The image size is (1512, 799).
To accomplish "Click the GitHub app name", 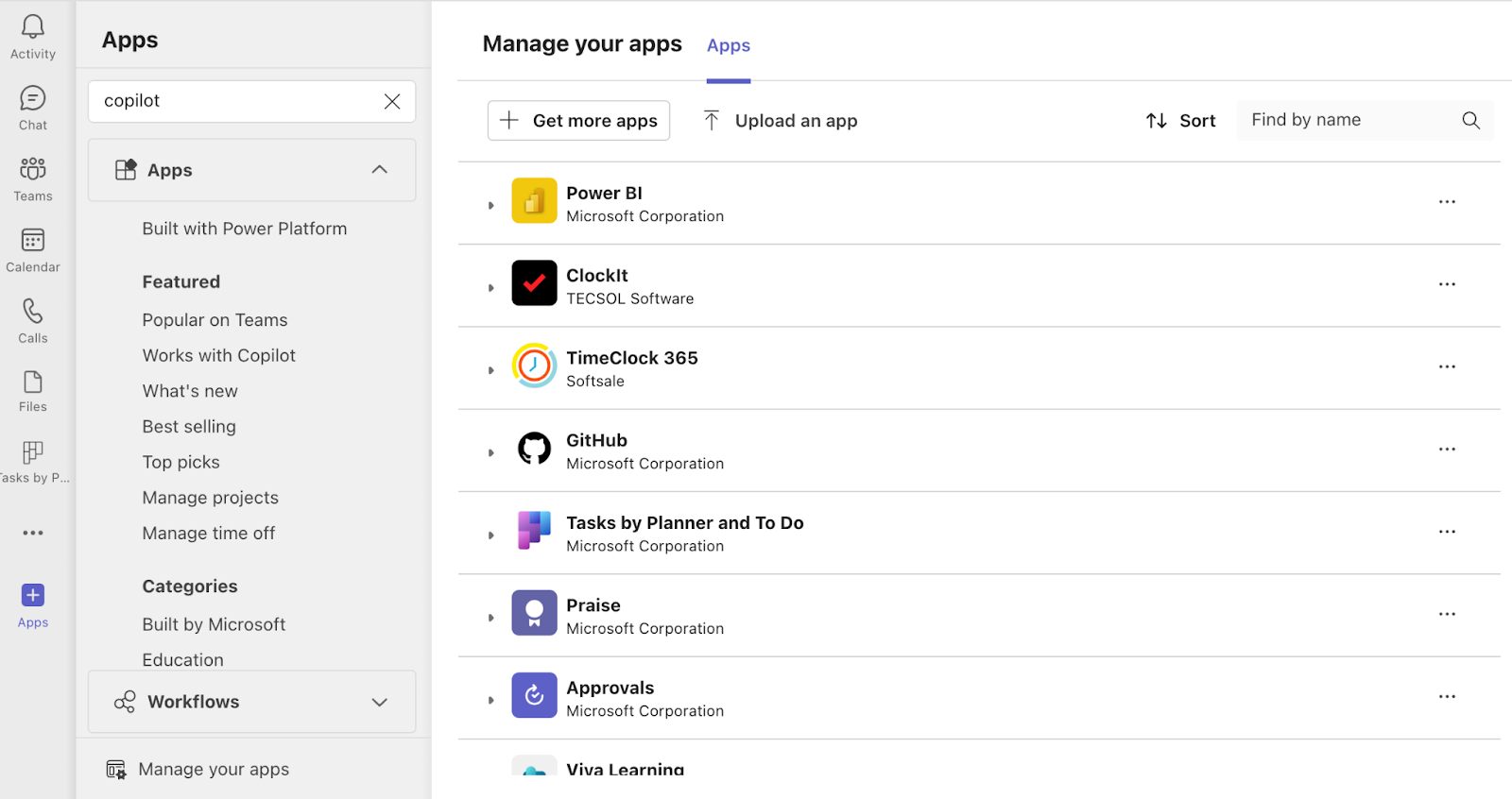I will coord(596,440).
